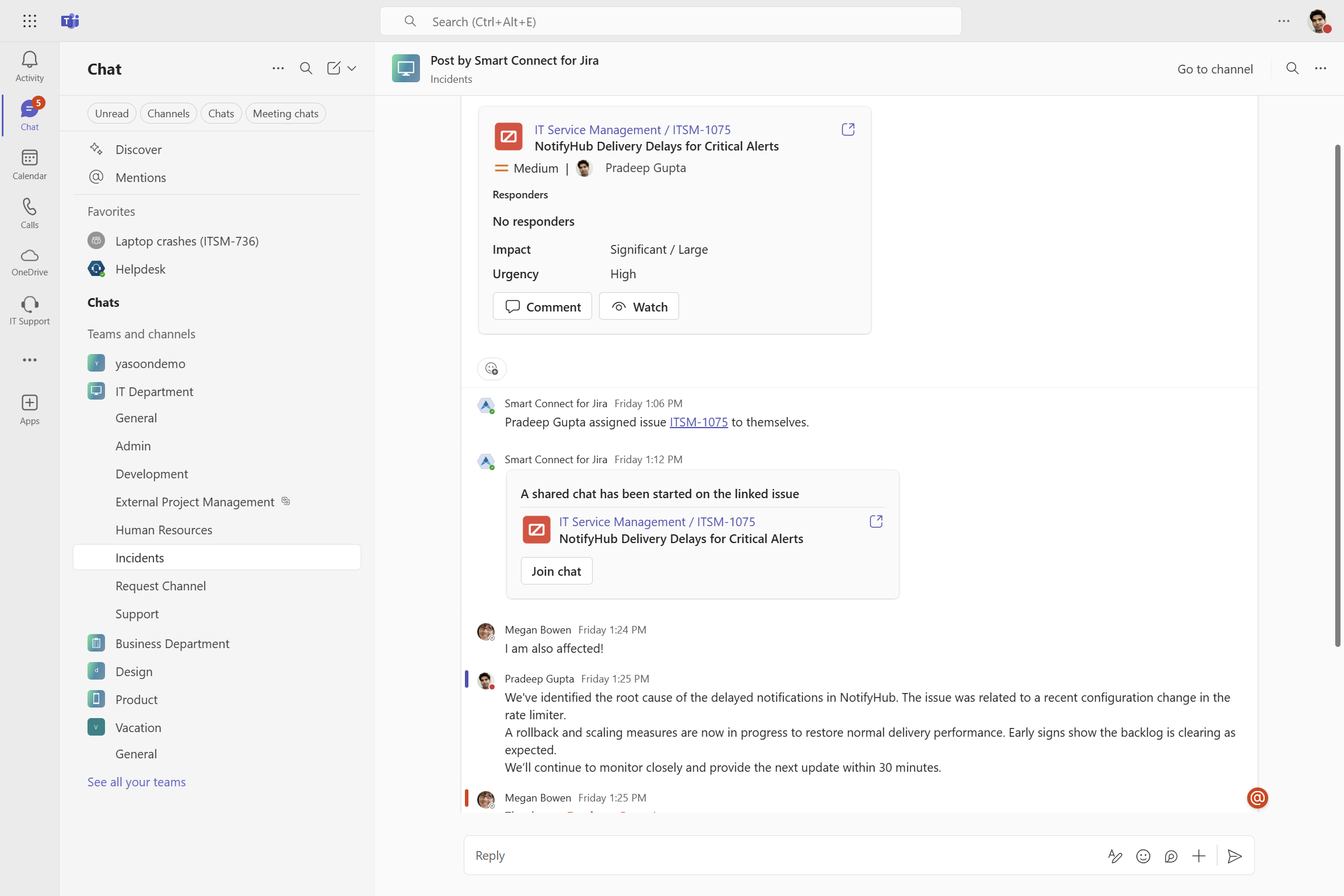This screenshot has height=896, width=1344.
Task: Click the emoji icon in reply box
Action: pos(1143,856)
